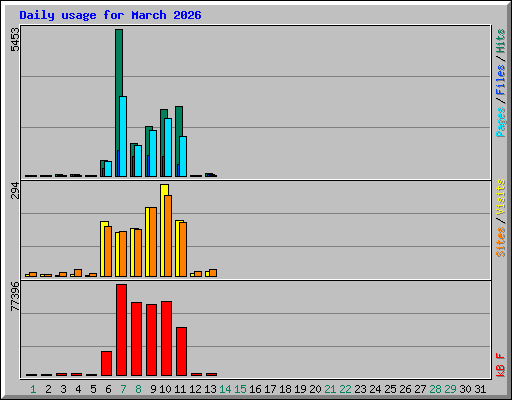Click the green day 21 label on x-axis
Screen dimensions: 512x400
(330, 389)
